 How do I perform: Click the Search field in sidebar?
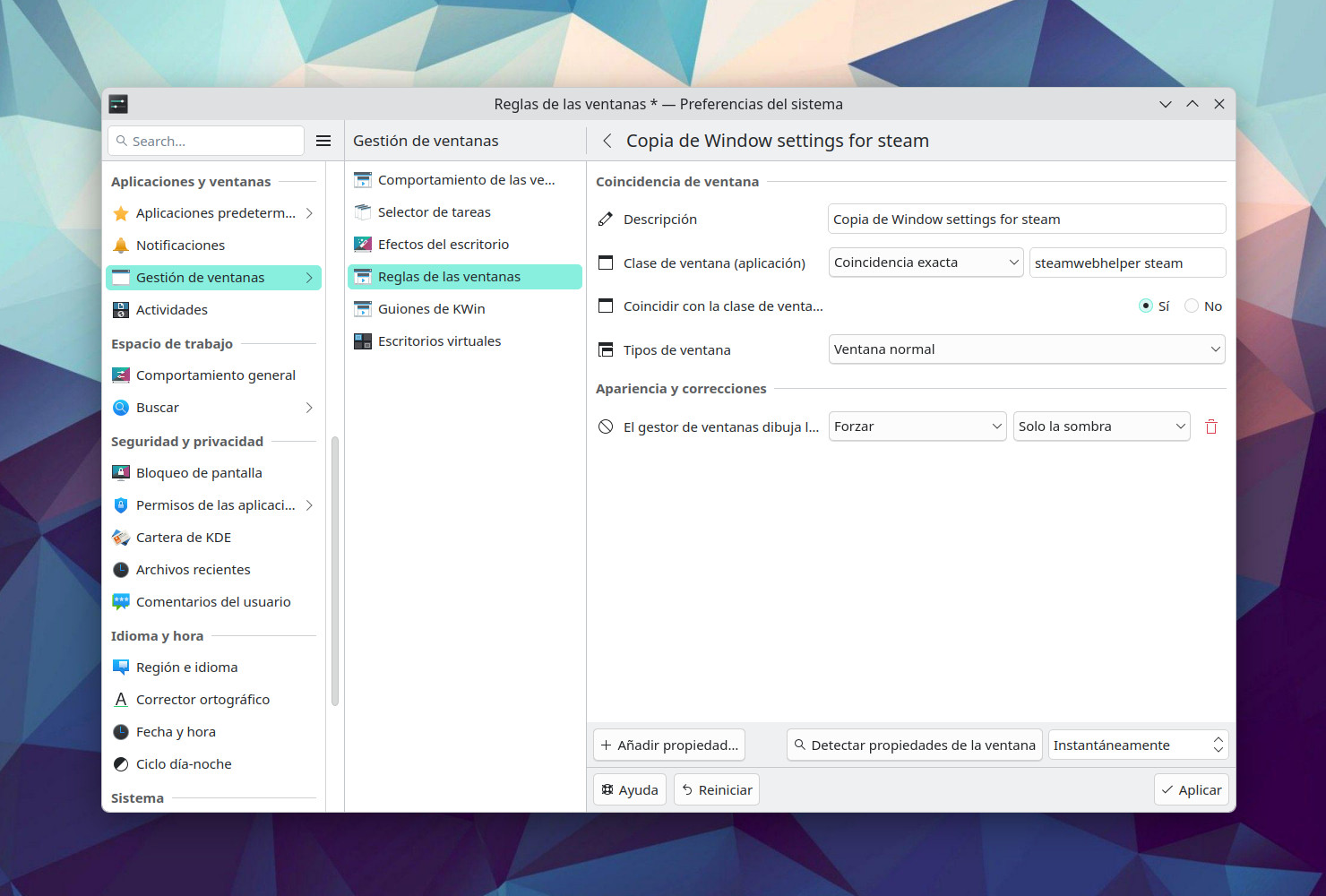[x=206, y=141]
